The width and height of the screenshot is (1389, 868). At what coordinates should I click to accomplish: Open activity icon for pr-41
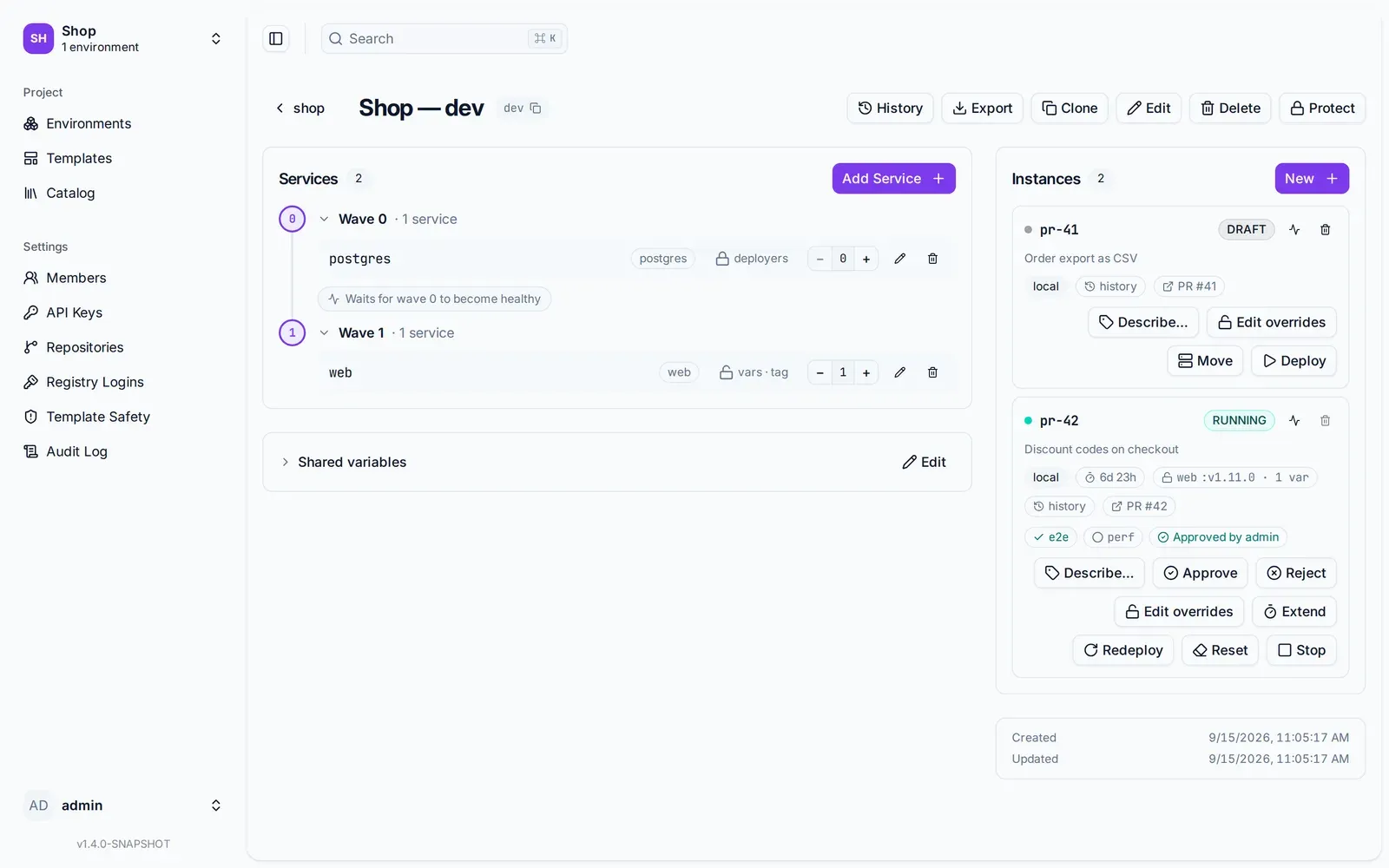pyautogui.click(x=1294, y=229)
